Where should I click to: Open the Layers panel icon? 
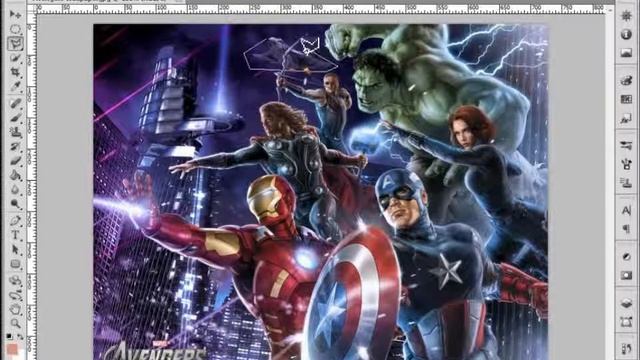pos(626,303)
